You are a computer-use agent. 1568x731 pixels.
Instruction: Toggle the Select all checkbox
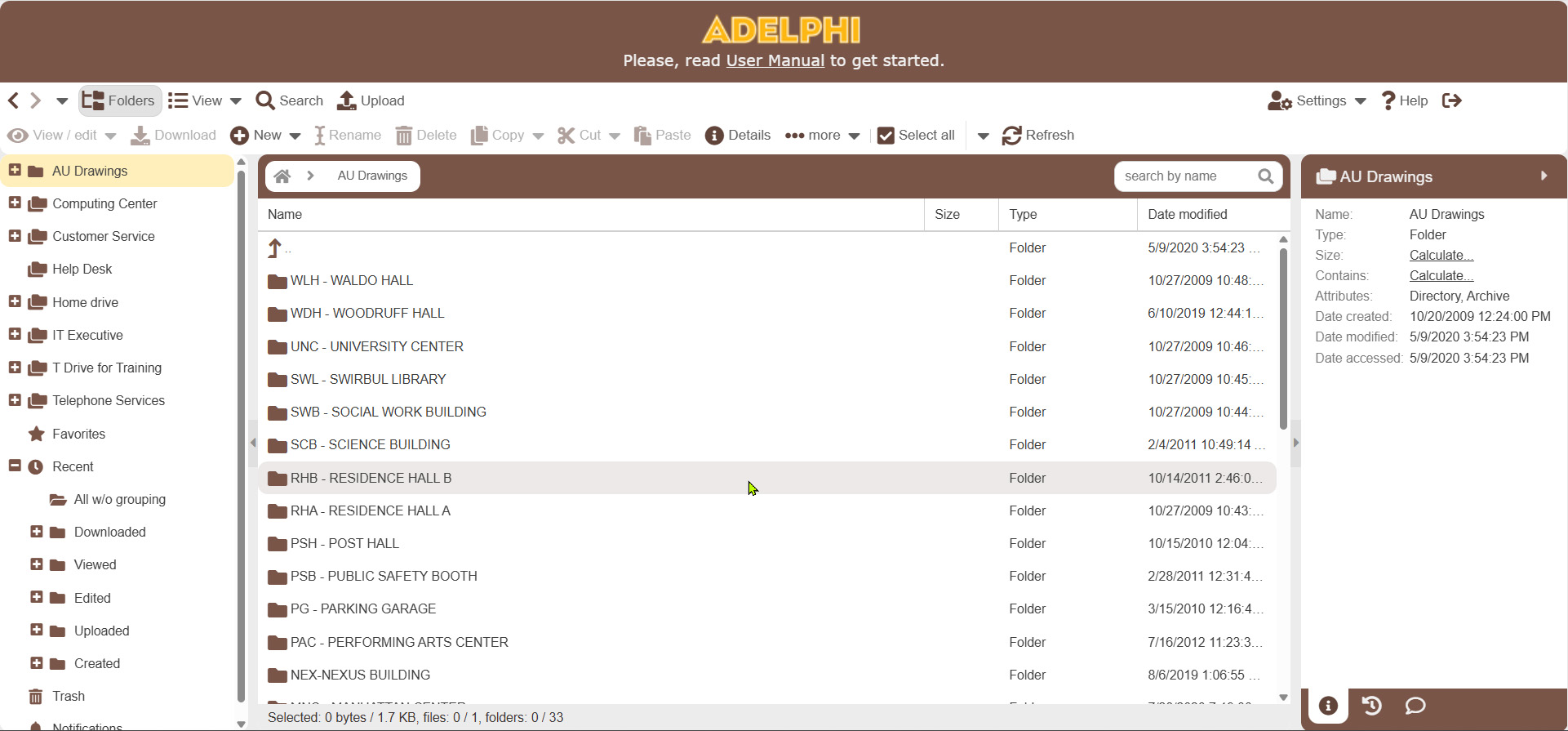pos(886,136)
